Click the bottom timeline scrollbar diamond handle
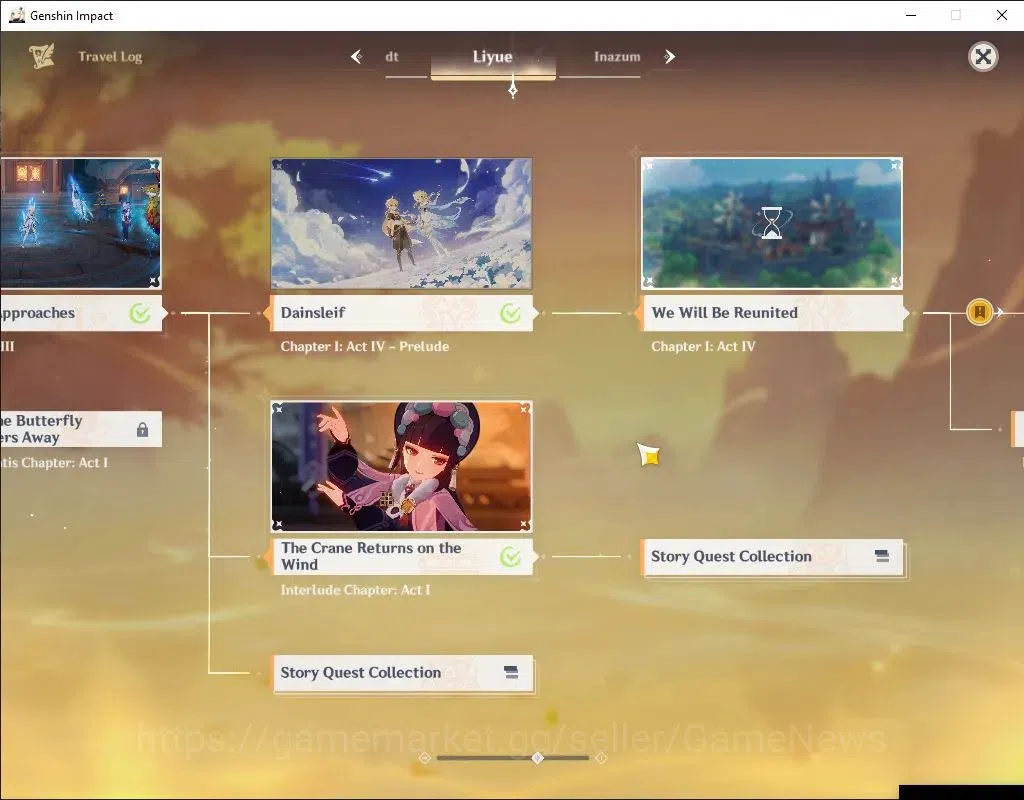Image resolution: width=1024 pixels, height=800 pixels. point(537,758)
